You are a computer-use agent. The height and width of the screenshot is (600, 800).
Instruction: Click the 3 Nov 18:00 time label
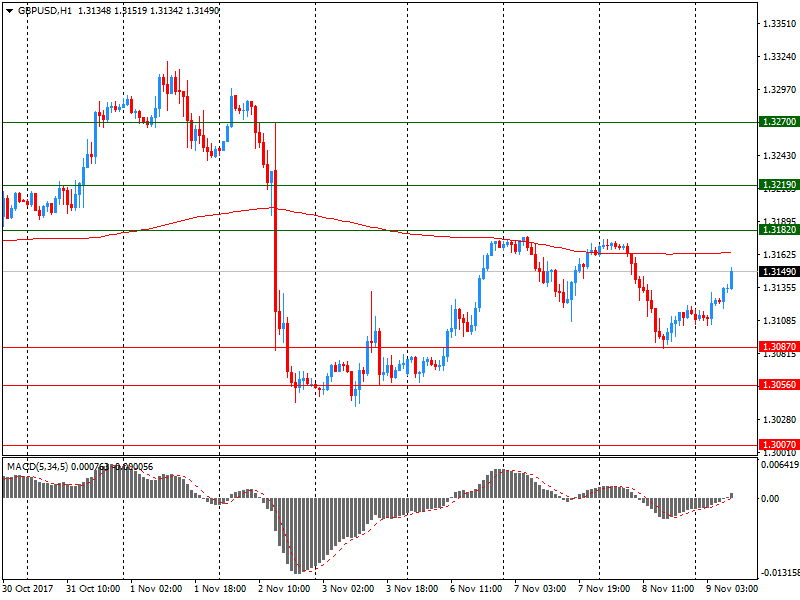tap(412, 589)
